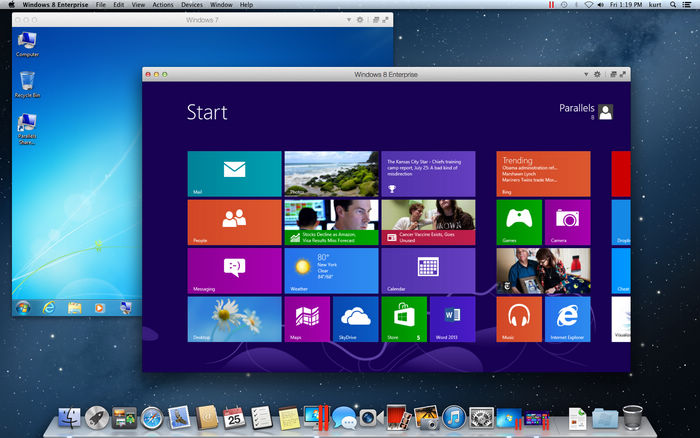Open the Maps tile
The image size is (700, 438).
point(307,318)
